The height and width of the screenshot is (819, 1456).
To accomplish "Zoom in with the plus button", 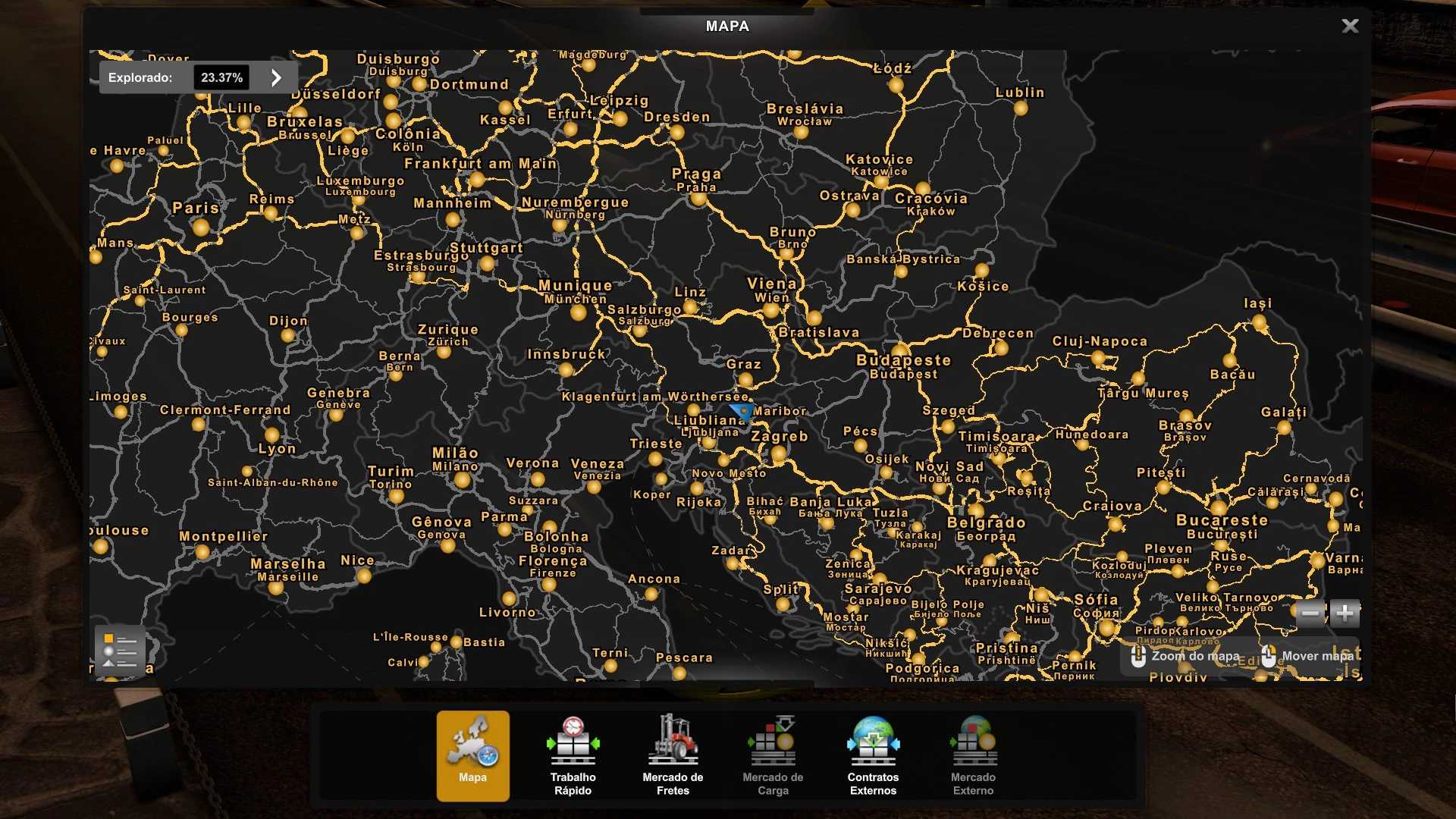I will pyautogui.click(x=1345, y=613).
